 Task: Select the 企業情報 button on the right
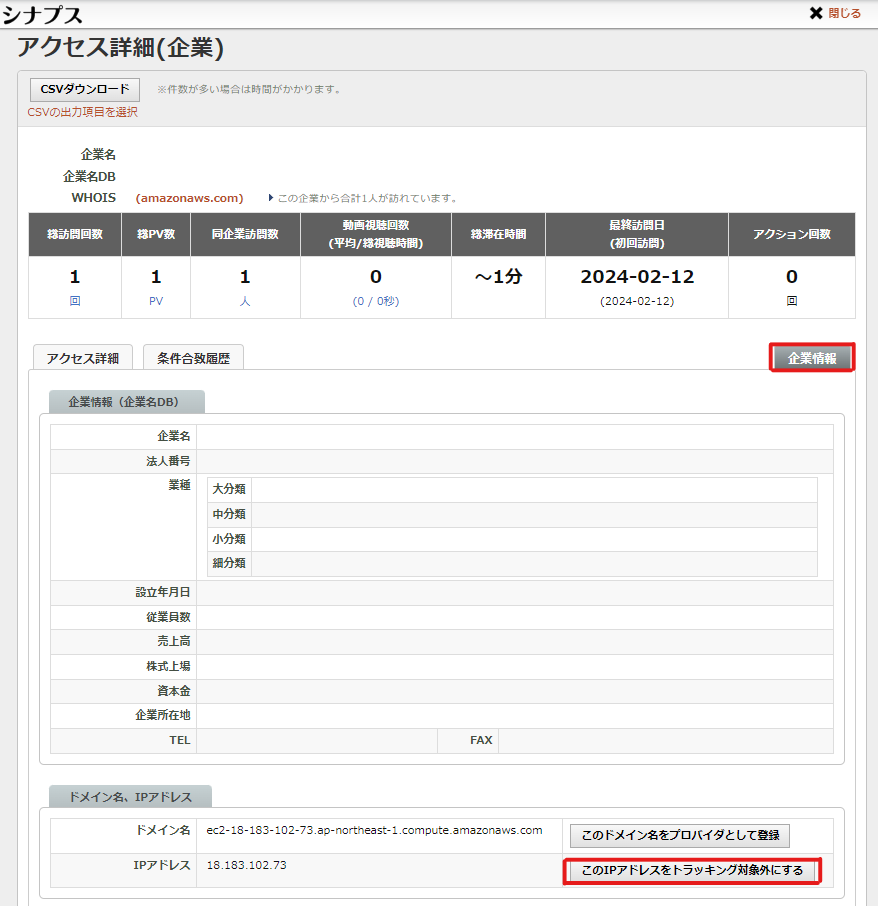pyautogui.click(x=812, y=358)
